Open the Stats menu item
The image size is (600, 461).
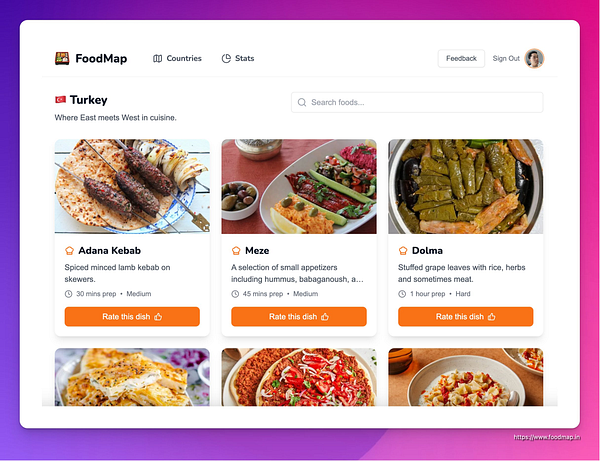[x=238, y=59]
